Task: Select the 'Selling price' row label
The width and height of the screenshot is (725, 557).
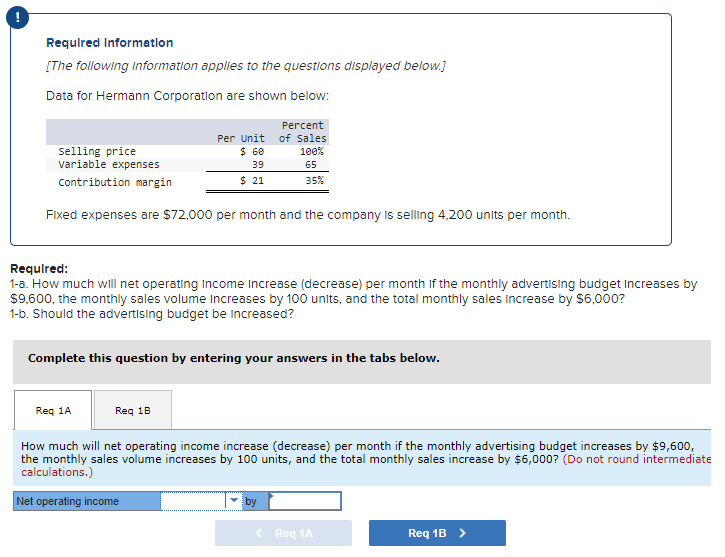Action: (97, 151)
